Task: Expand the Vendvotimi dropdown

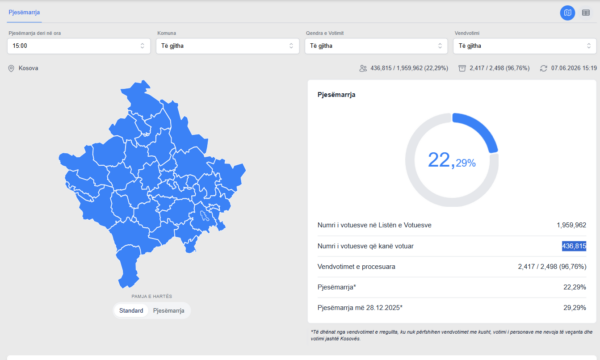Action: [525, 46]
